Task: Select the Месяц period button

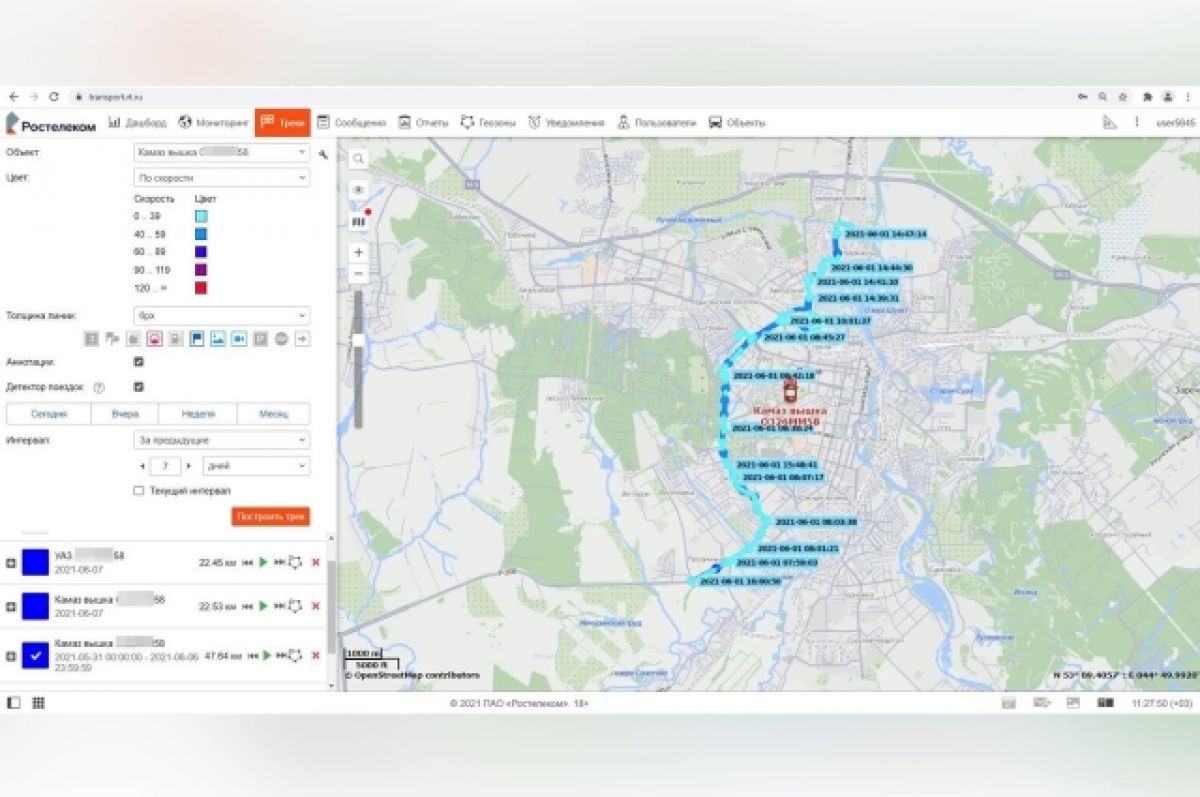Action: 274,414
